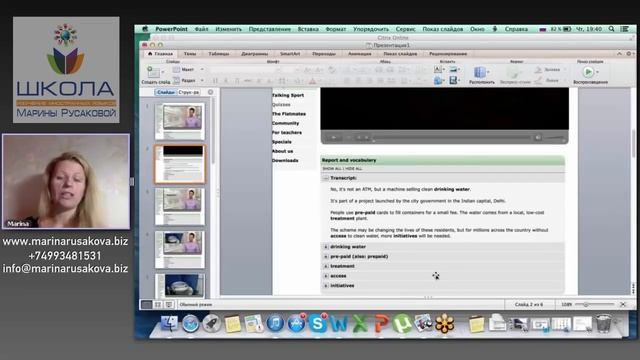Image resolution: width=640 pixels, height=360 pixels.
Task: Switch to normal view icon in status bar
Action: (x=146, y=304)
